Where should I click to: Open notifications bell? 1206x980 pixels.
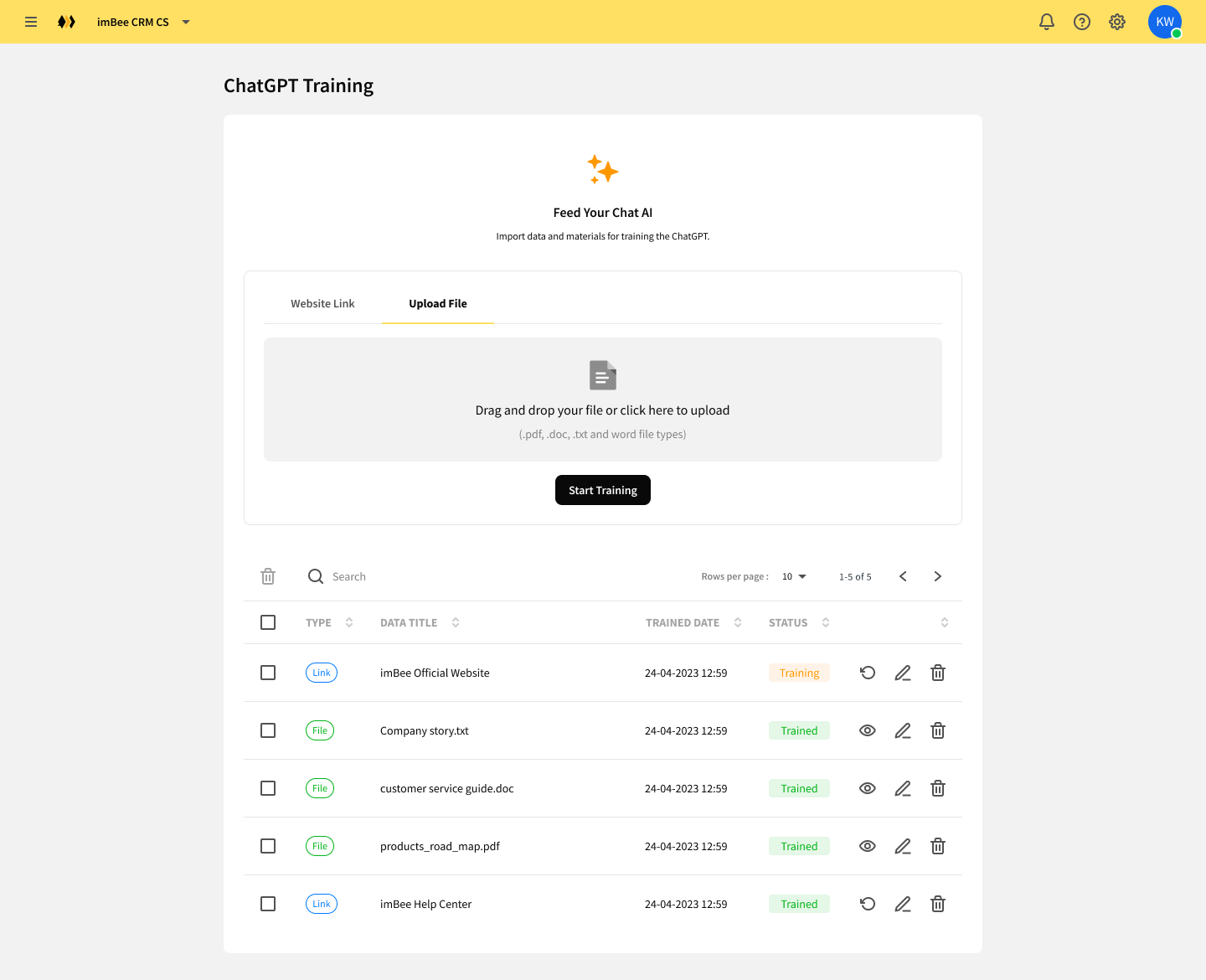(1047, 22)
